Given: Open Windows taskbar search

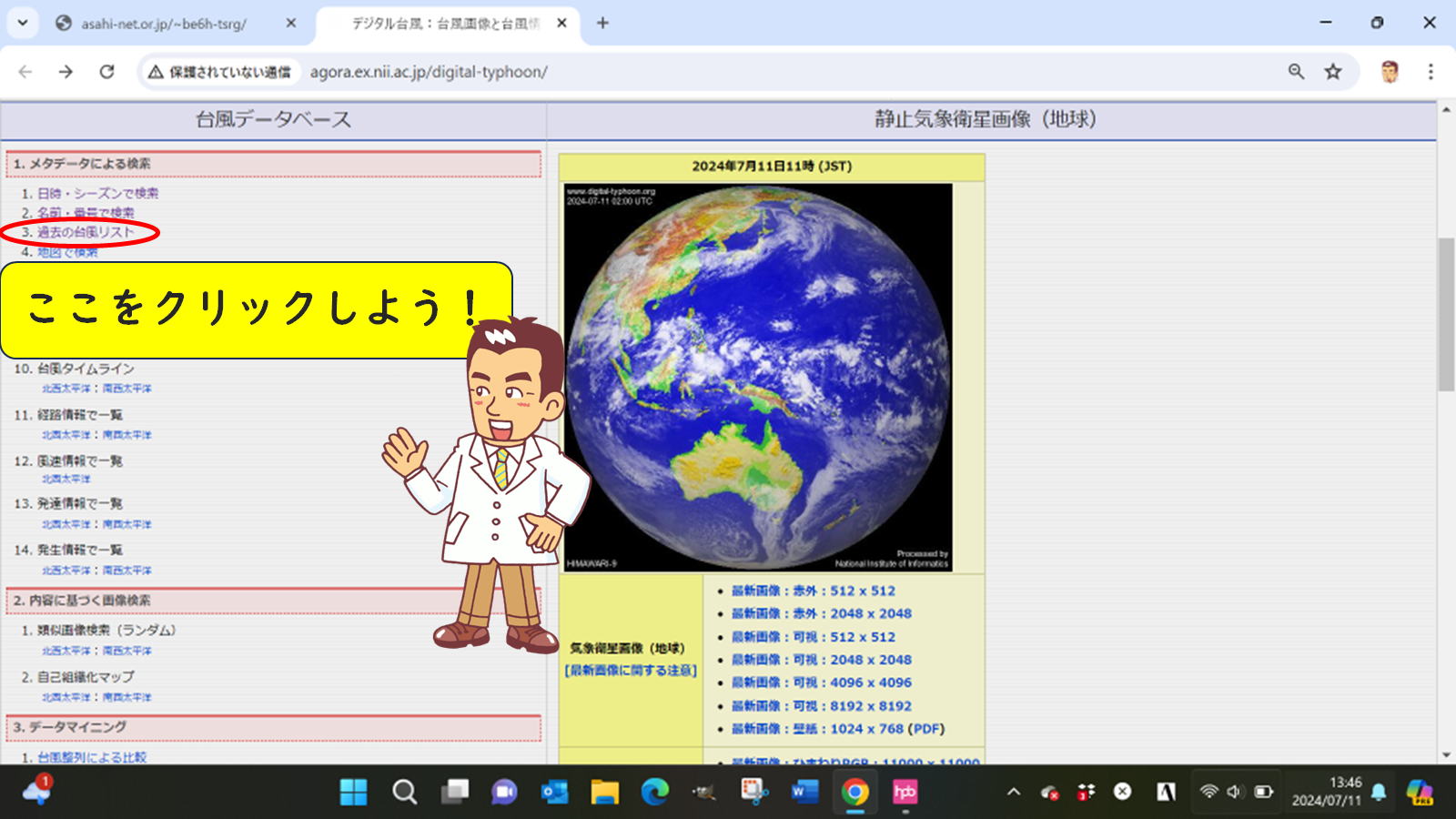Looking at the screenshot, I should click(x=404, y=792).
